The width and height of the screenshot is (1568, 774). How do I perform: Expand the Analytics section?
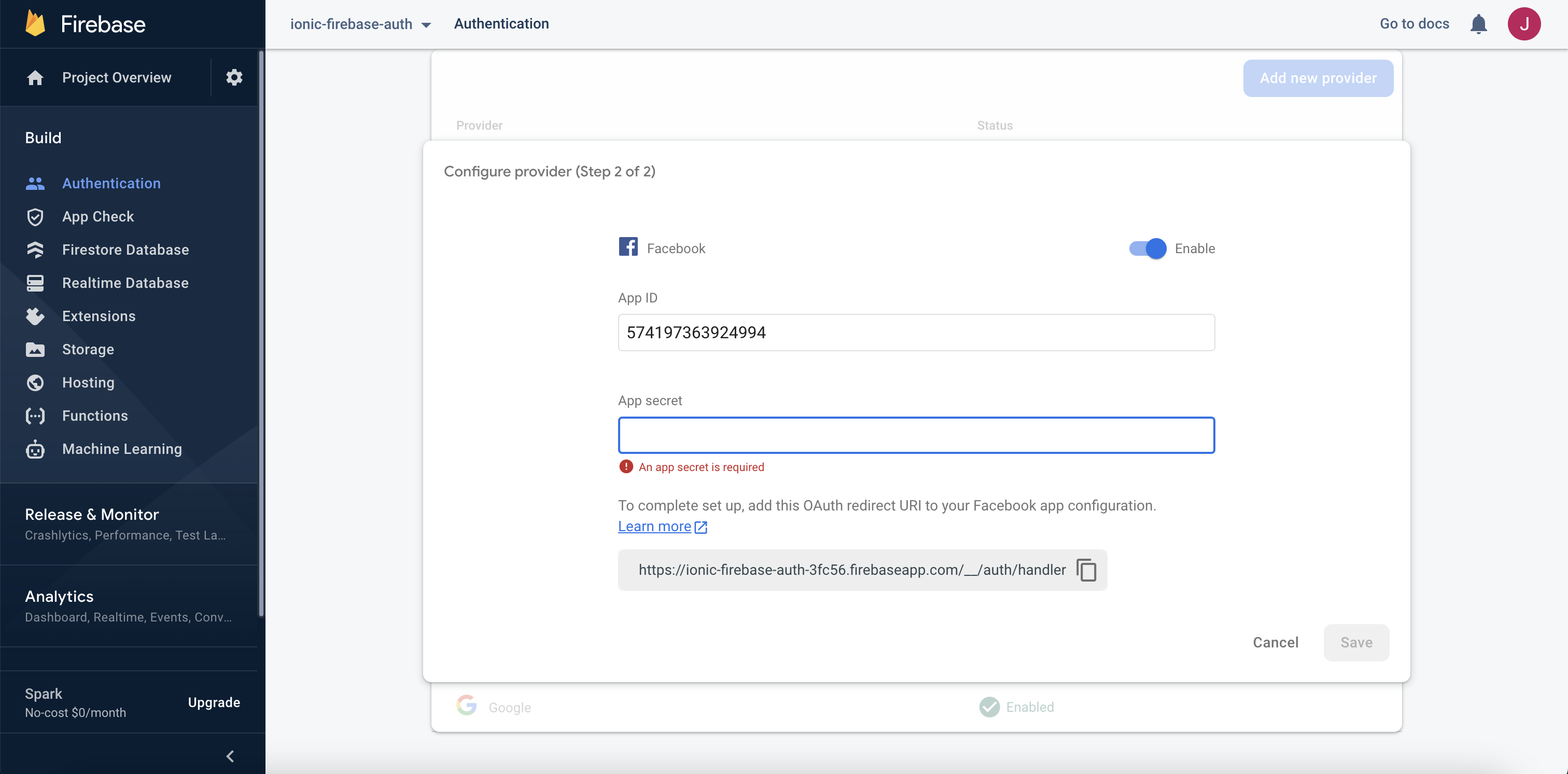129,606
